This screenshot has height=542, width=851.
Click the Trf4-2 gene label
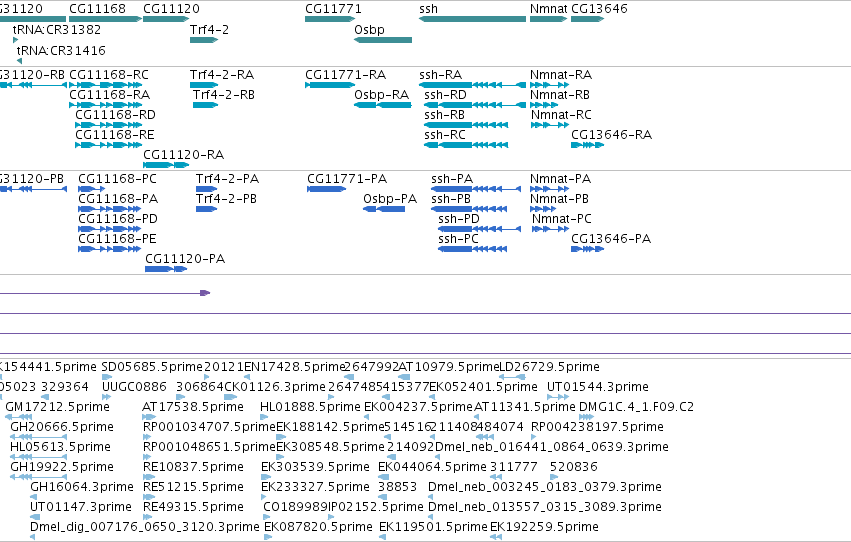point(209,29)
